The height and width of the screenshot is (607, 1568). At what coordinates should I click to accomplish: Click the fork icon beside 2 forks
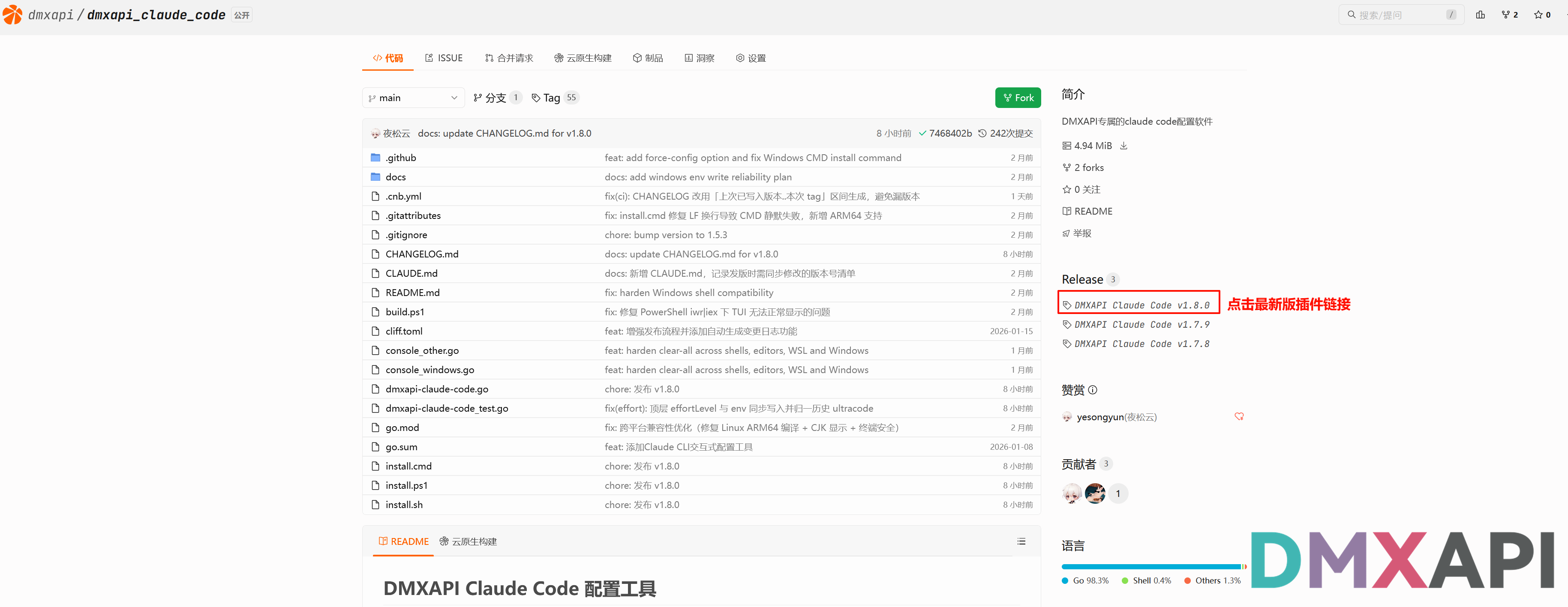pos(1066,168)
